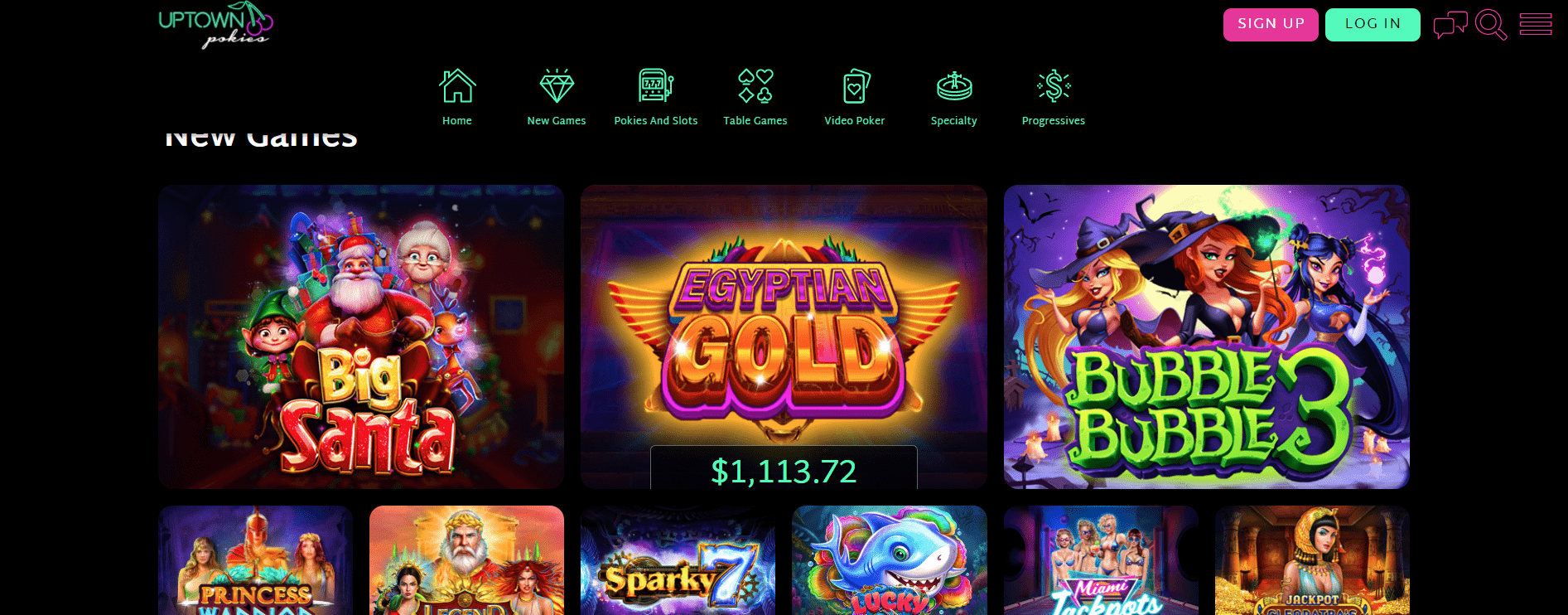Open New Games diamond icon
The width and height of the screenshot is (1568, 615).
(557, 85)
